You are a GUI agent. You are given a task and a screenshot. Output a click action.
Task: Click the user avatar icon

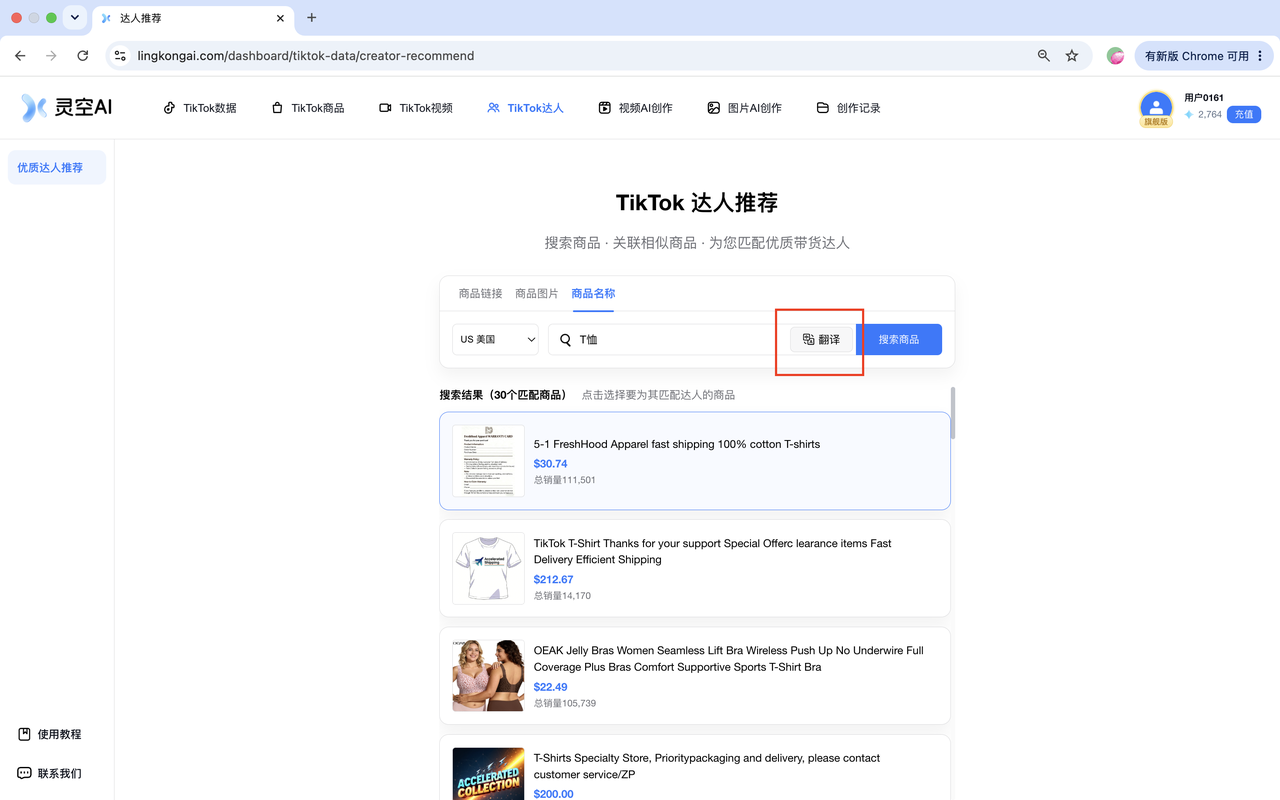point(1156,107)
